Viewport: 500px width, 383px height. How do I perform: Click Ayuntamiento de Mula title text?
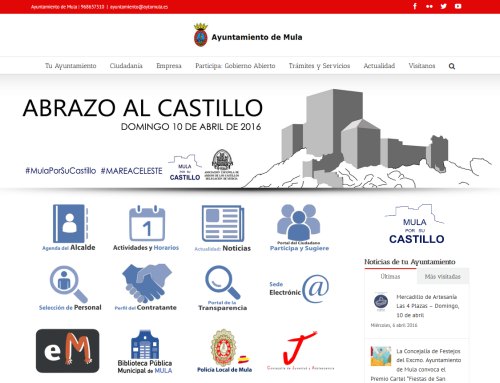[x=257, y=37]
